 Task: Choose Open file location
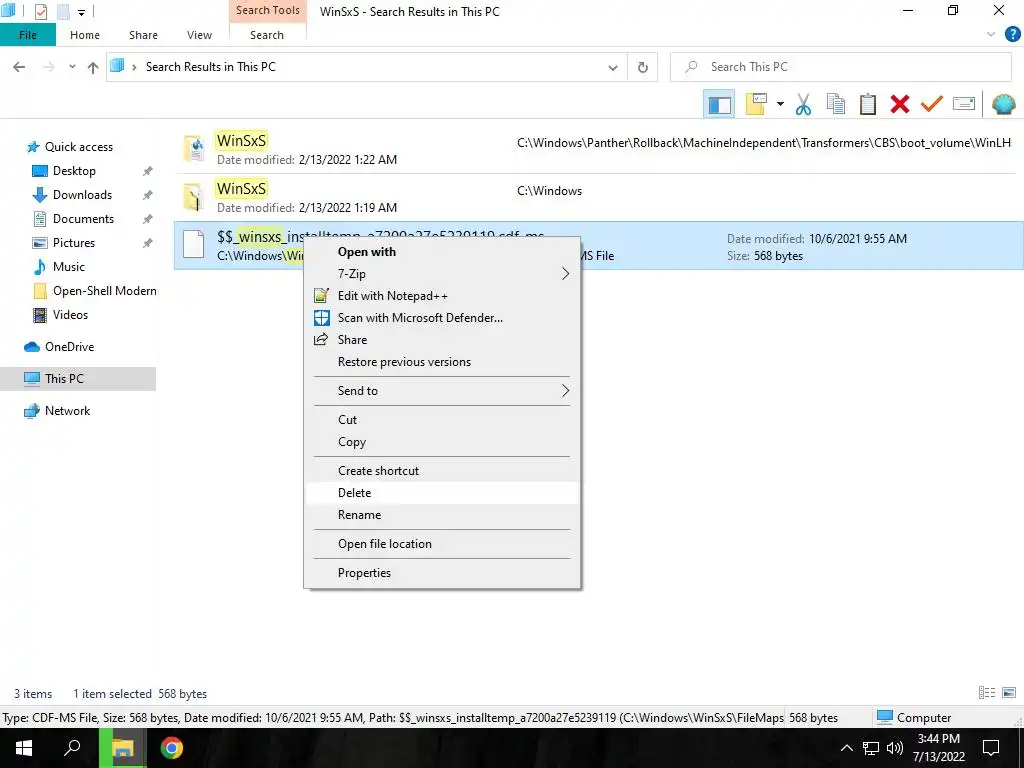click(442, 544)
